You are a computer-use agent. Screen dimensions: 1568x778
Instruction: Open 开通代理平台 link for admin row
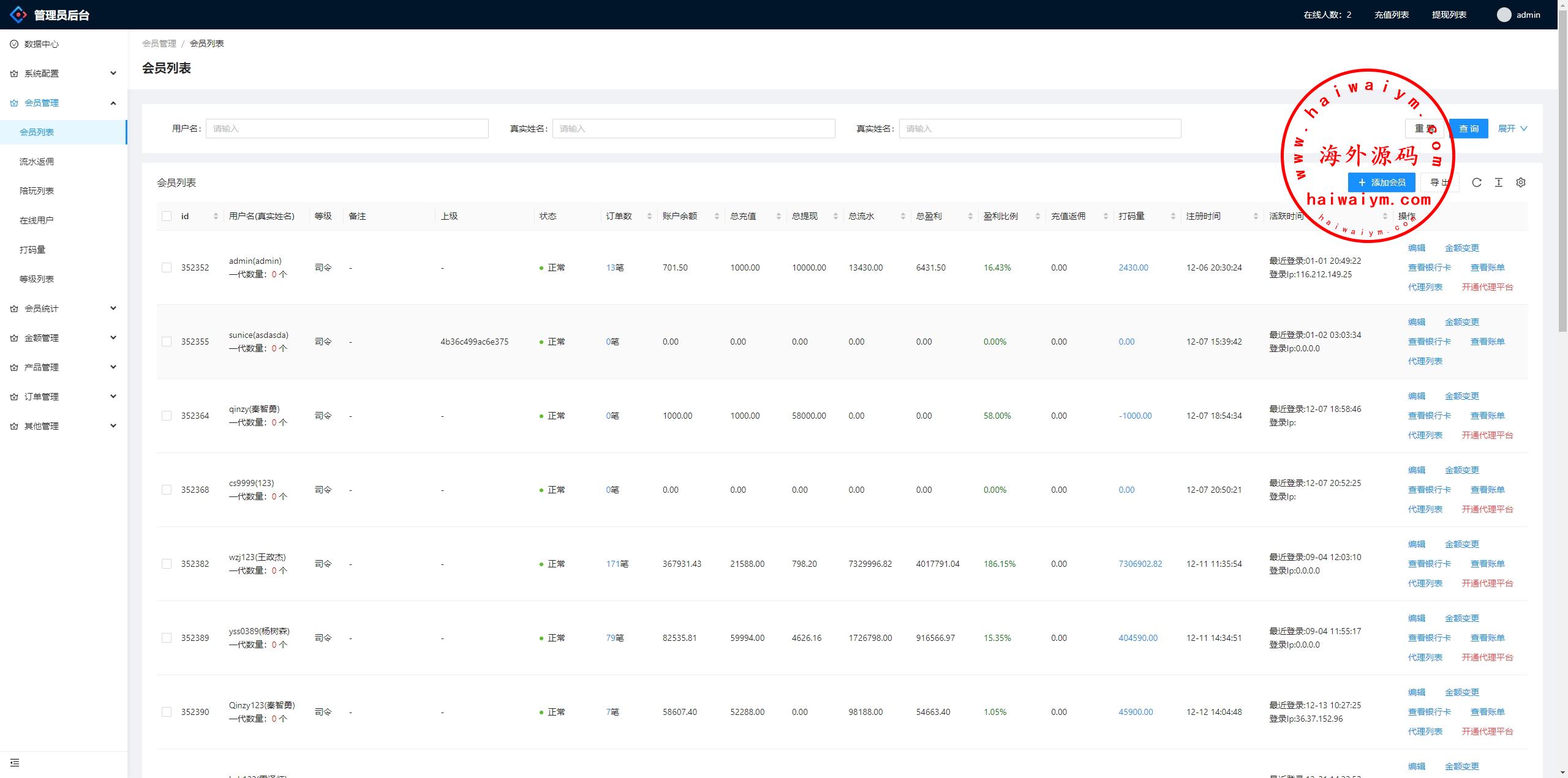[1487, 287]
